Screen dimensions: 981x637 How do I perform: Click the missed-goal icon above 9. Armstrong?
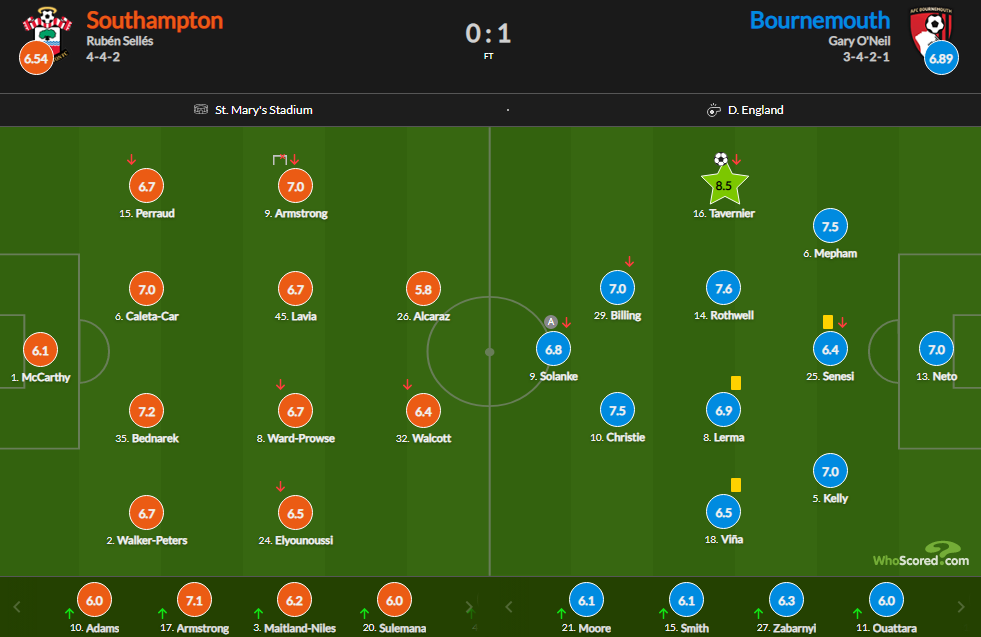click(280, 159)
